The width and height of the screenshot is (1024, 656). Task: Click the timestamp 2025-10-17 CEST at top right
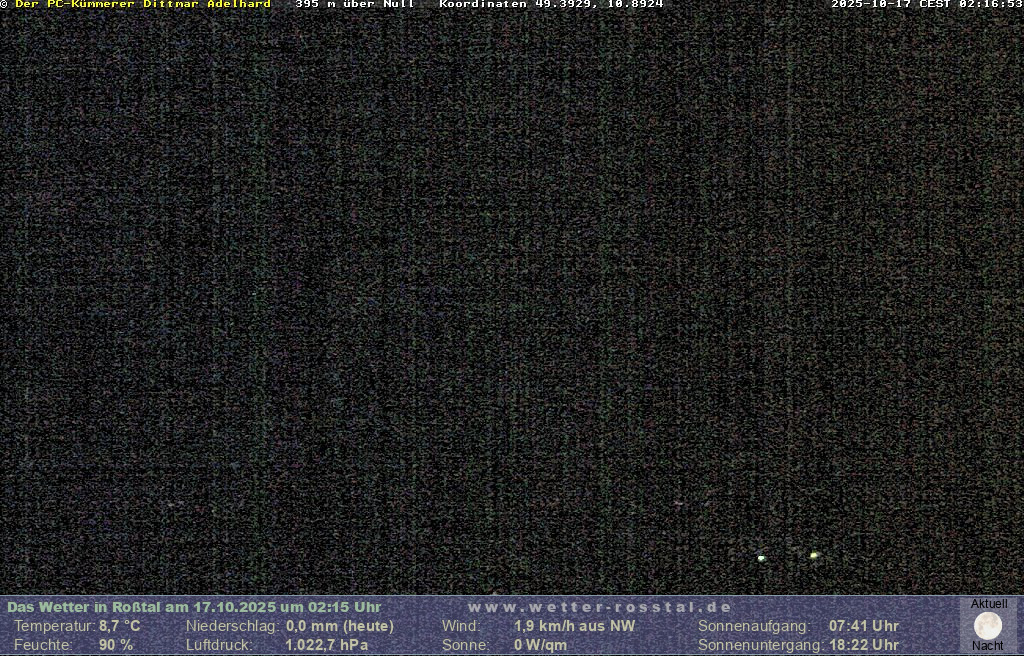(x=926, y=4)
